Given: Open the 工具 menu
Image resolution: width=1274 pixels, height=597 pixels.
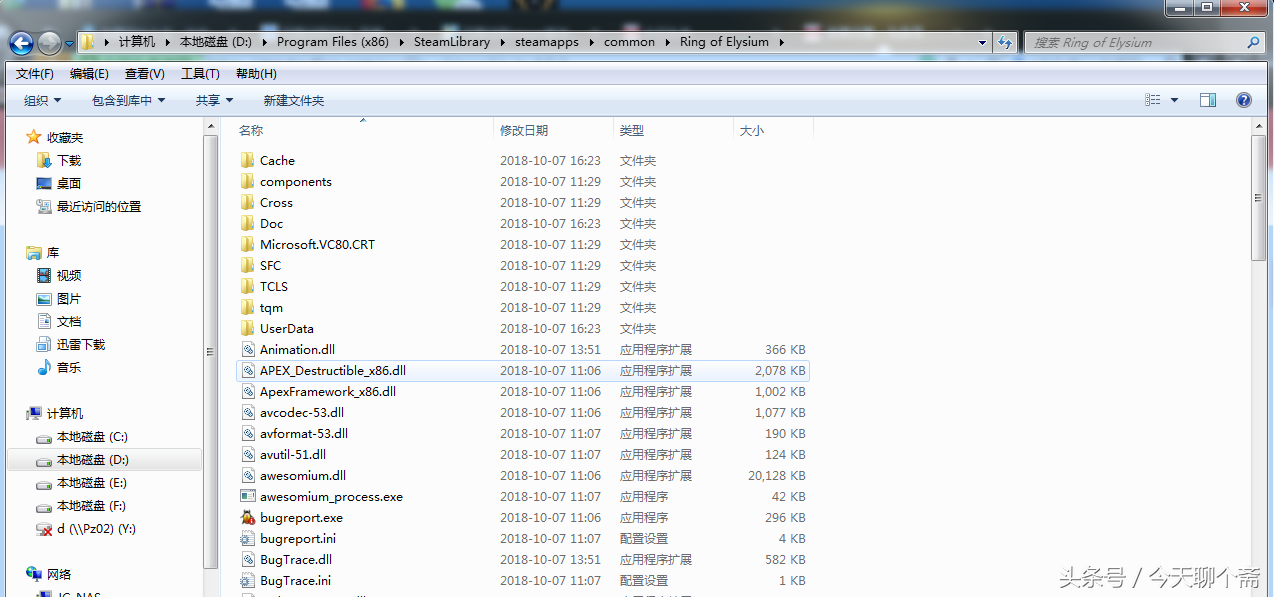Looking at the screenshot, I should [199, 73].
